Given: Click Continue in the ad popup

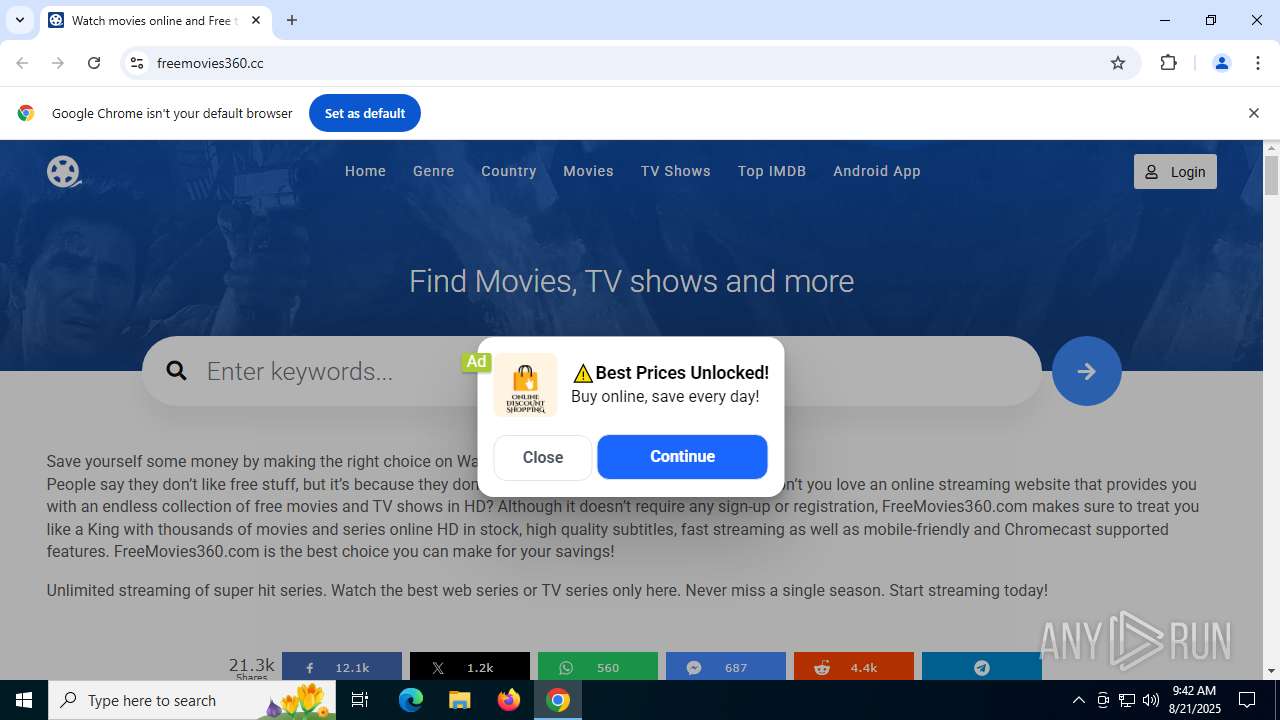Looking at the screenshot, I should (x=682, y=456).
